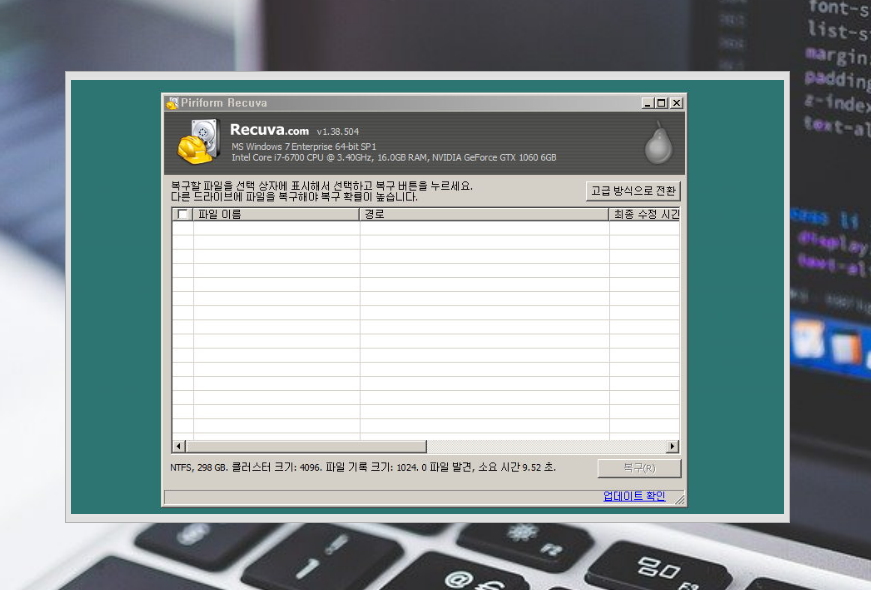Click the 복구(R) recover button

[639, 468]
